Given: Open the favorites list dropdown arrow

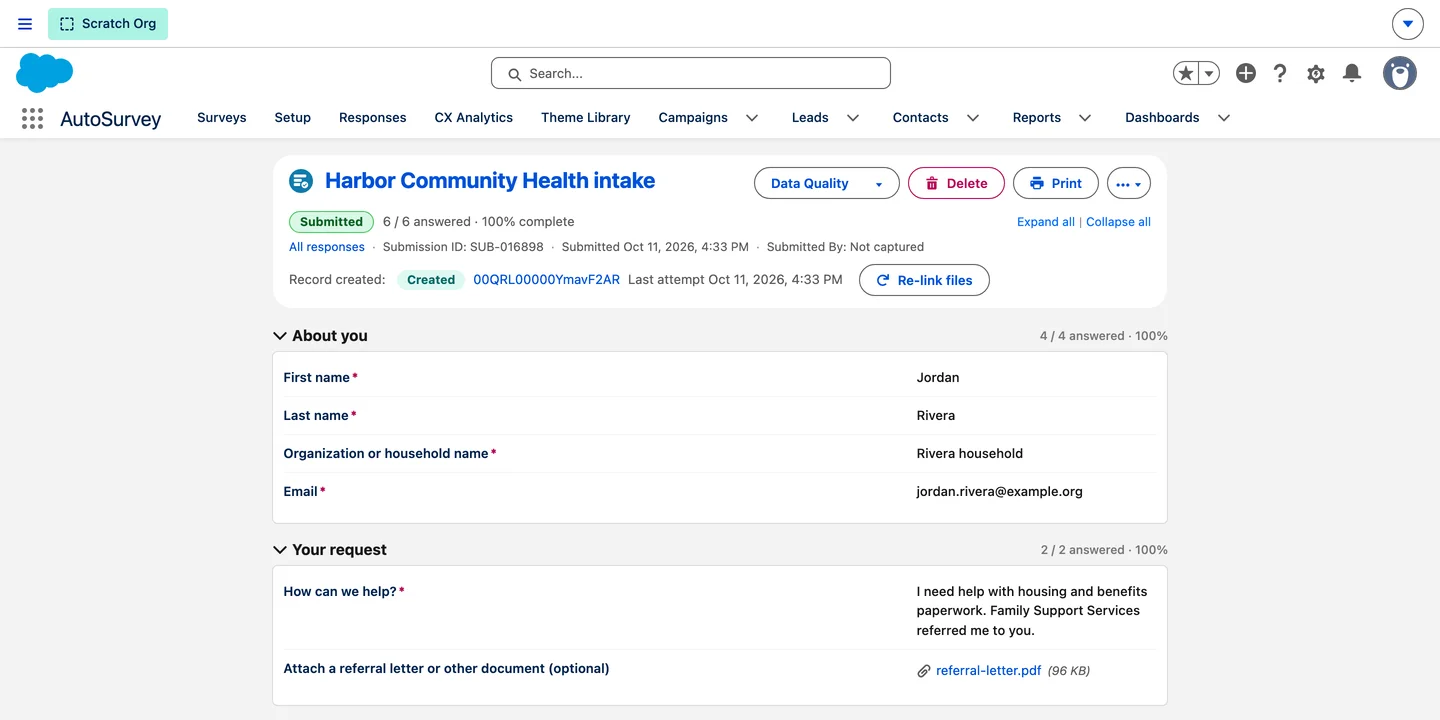Looking at the screenshot, I should [x=1209, y=73].
